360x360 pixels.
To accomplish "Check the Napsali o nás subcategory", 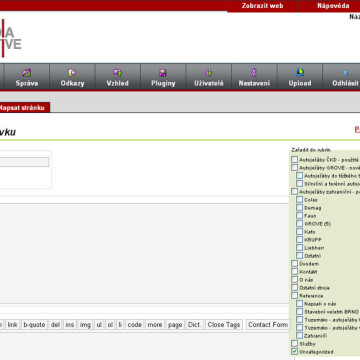I will (300, 304).
